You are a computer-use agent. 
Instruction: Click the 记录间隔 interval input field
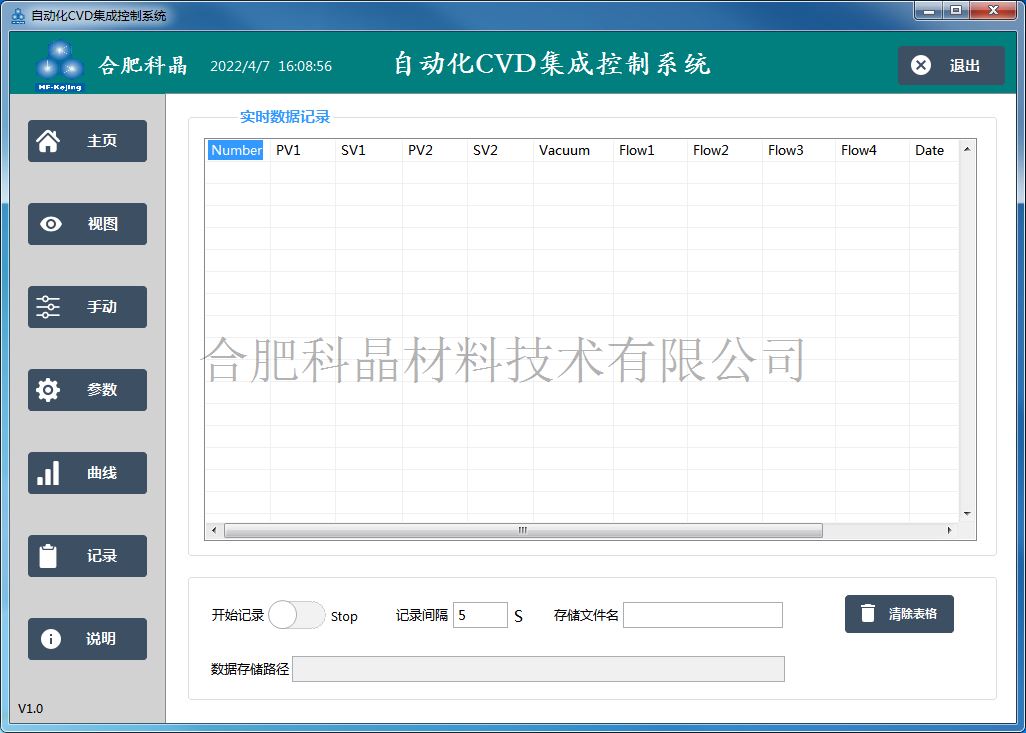tap(480, 615)
